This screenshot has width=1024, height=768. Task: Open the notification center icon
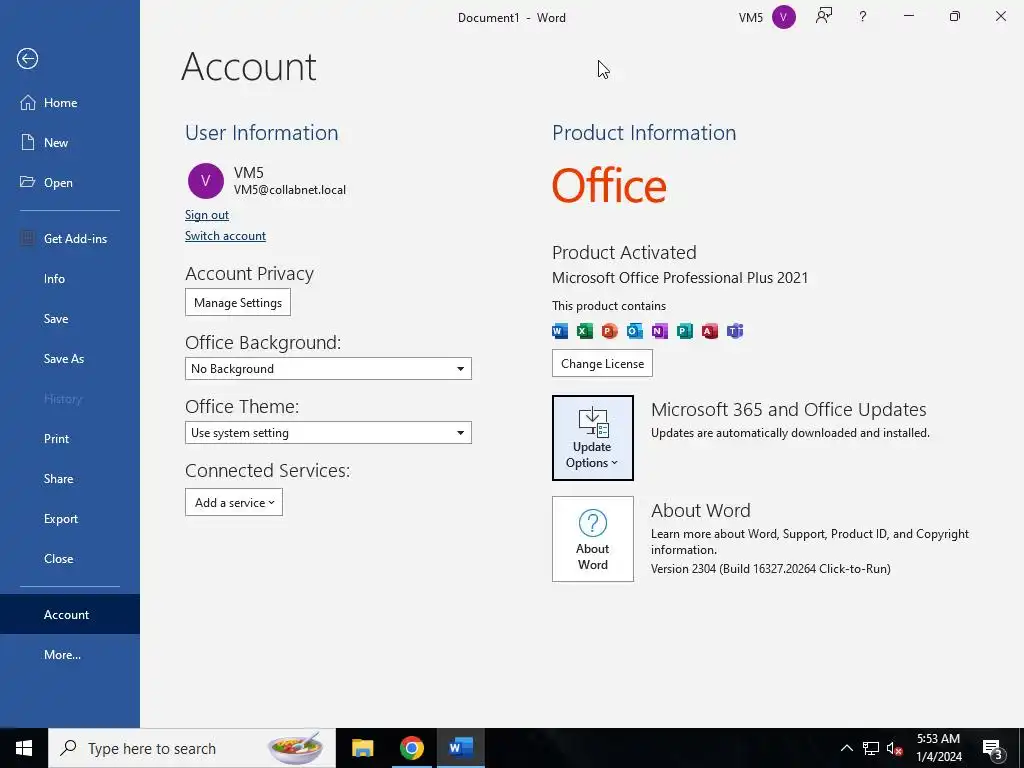click(x=993, y=749)
